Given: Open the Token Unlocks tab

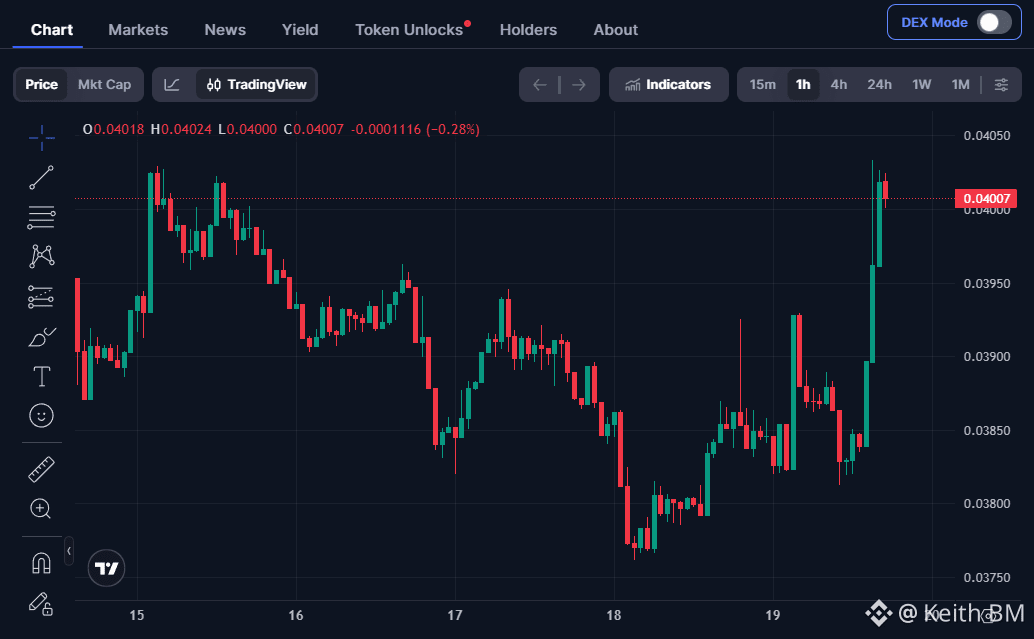Looking at the screenshot, I should coord(409,30).
